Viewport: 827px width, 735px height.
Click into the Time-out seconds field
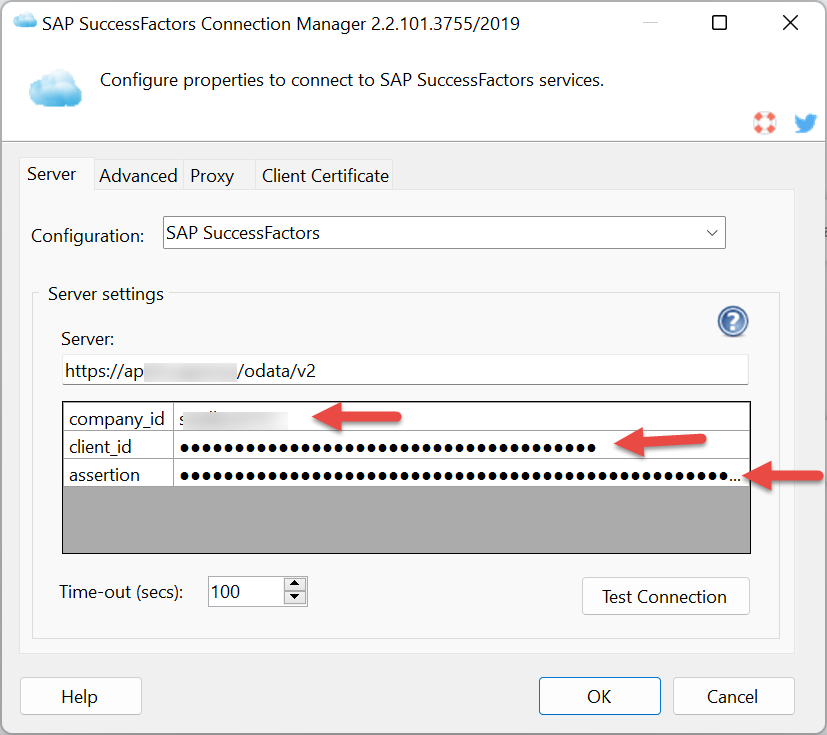coord(246,592)
